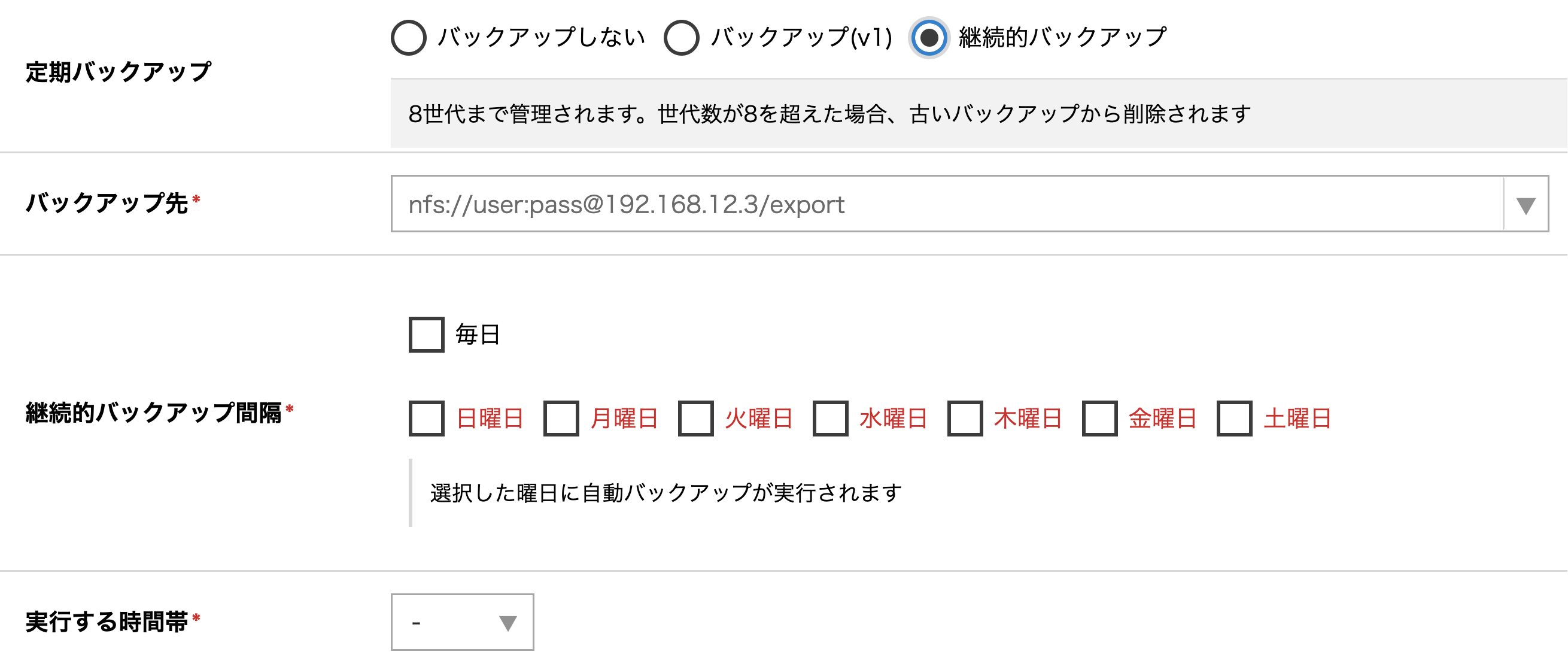Click the 実行する時間帯 field label

(107, 622)
